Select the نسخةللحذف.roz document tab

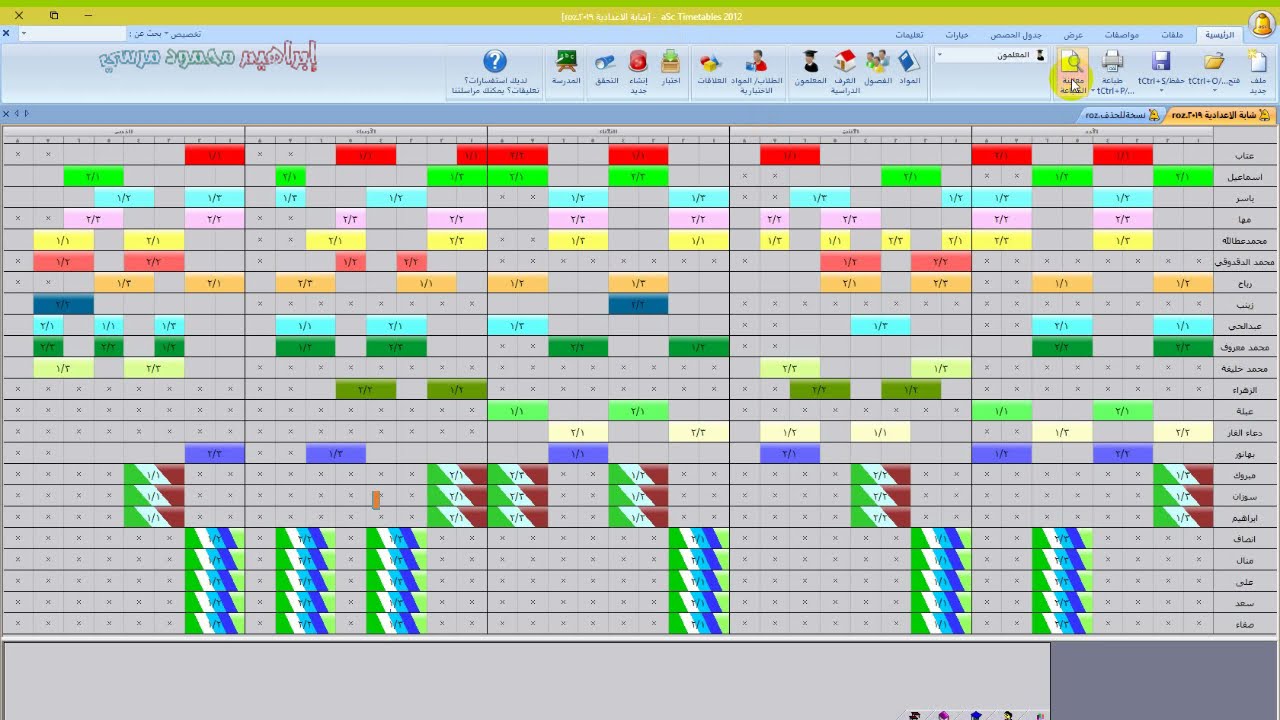(x=1122, y=115)
